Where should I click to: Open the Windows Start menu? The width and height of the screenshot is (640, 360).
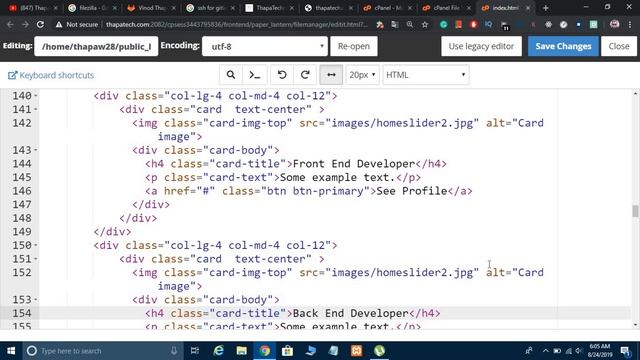11,351
